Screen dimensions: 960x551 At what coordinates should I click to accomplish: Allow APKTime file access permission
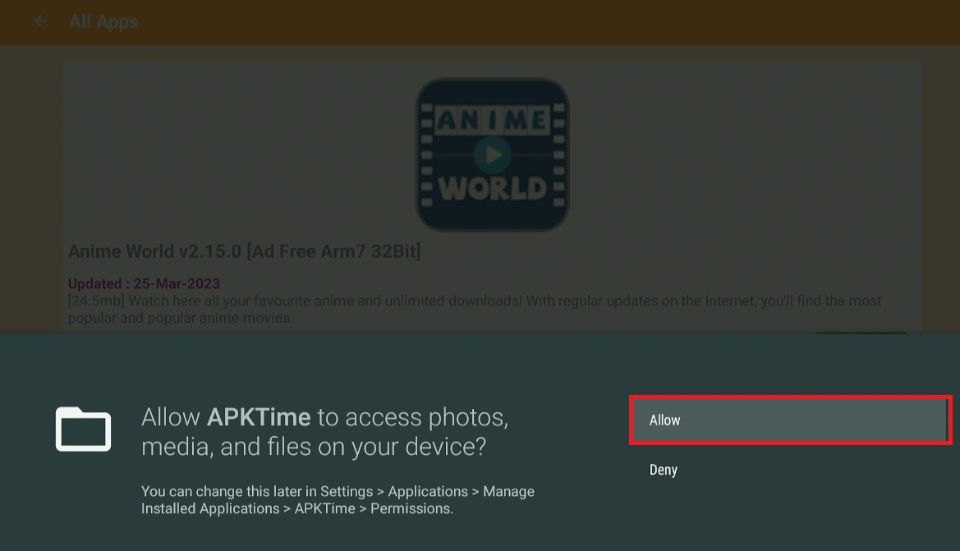tap(790, 420)
